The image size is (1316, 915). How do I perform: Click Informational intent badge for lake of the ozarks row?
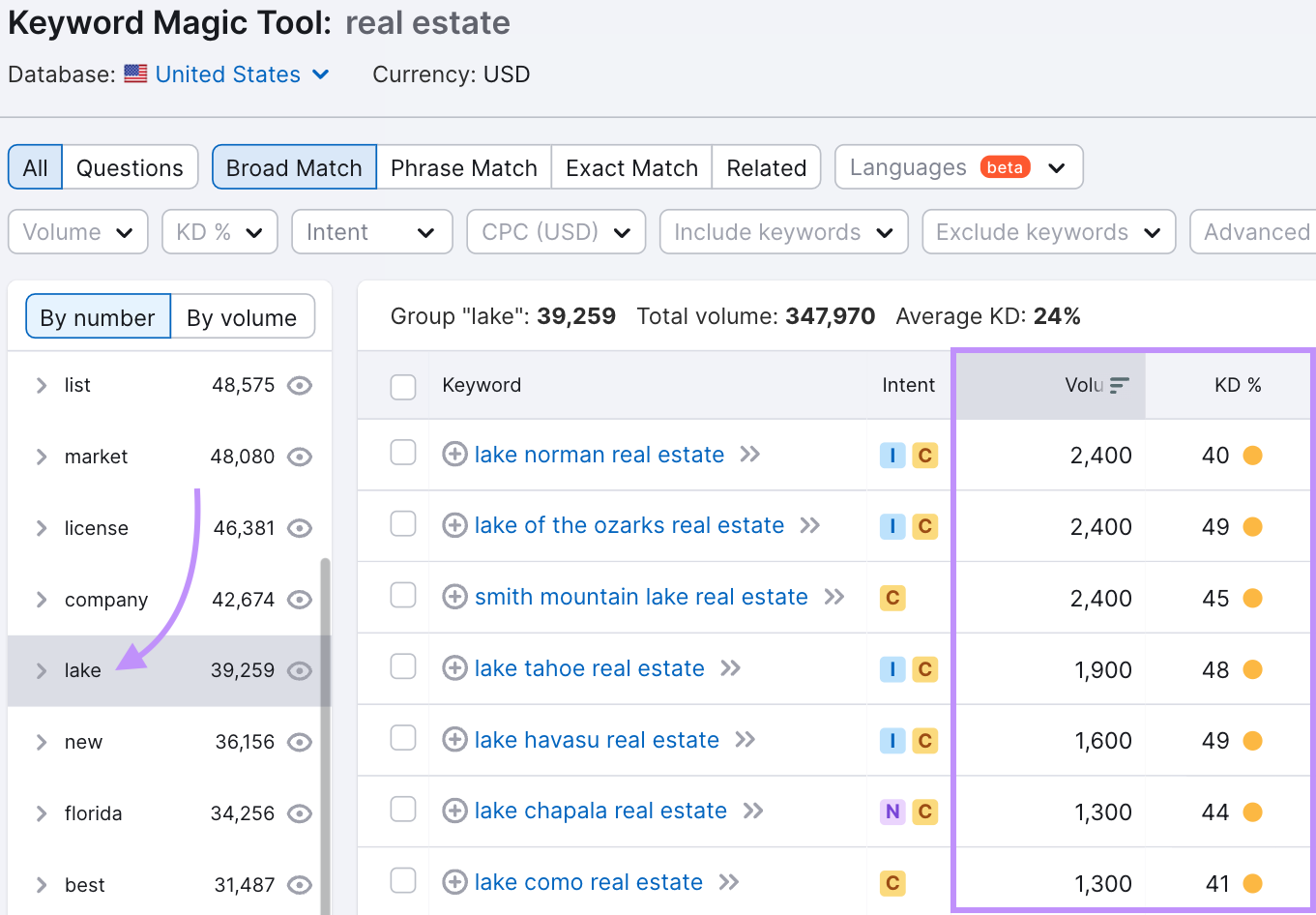(892, 526)
